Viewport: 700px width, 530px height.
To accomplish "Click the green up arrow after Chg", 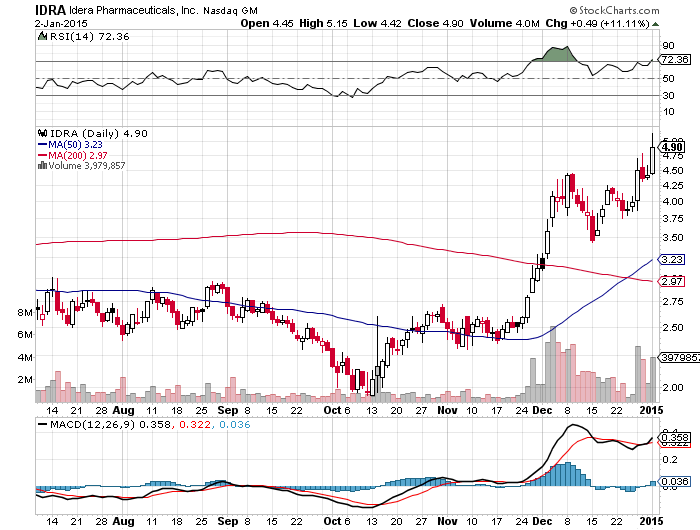I will (x=655, y=24).
